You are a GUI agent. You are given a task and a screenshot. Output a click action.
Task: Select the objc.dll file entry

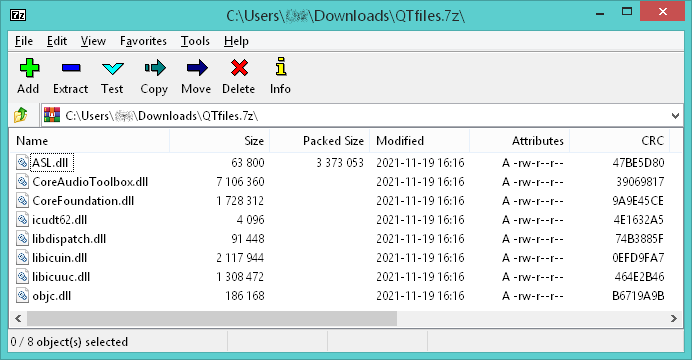51,296
